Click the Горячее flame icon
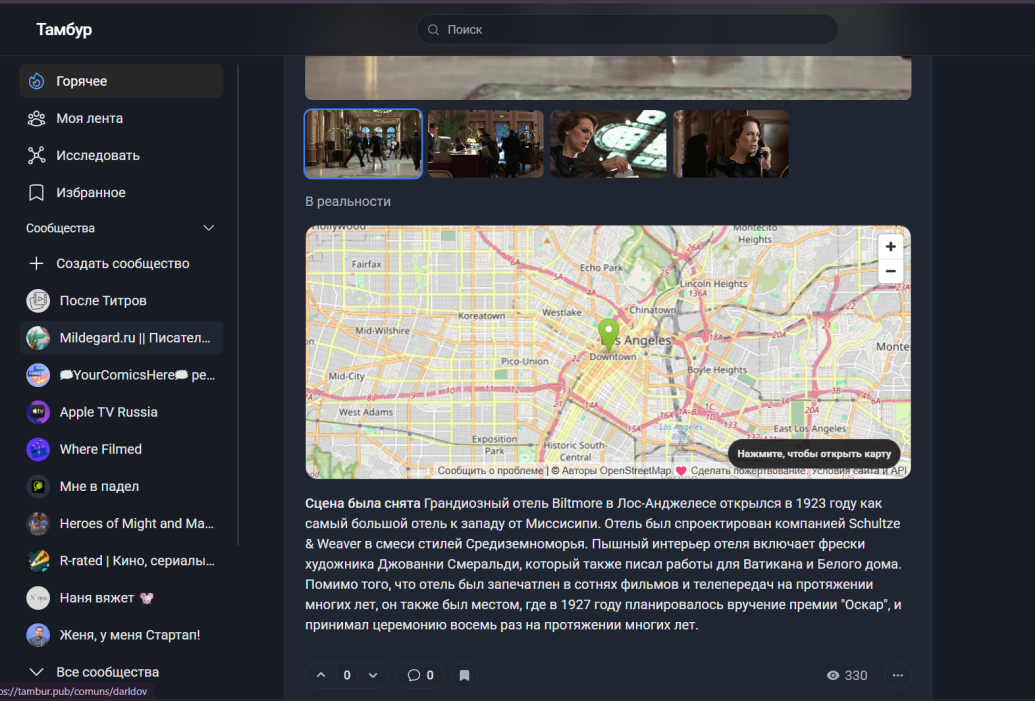Viewport: 1035px width, 701px height. click(36, 81)
